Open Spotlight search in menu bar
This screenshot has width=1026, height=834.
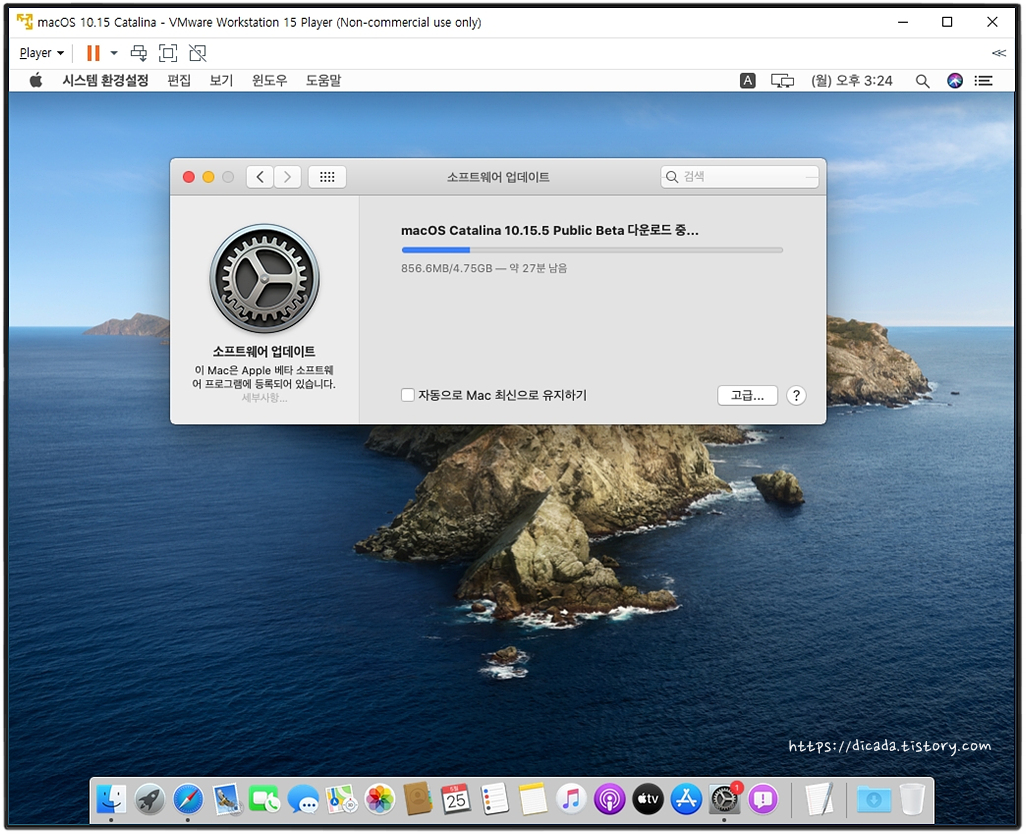tap(923, 81)
